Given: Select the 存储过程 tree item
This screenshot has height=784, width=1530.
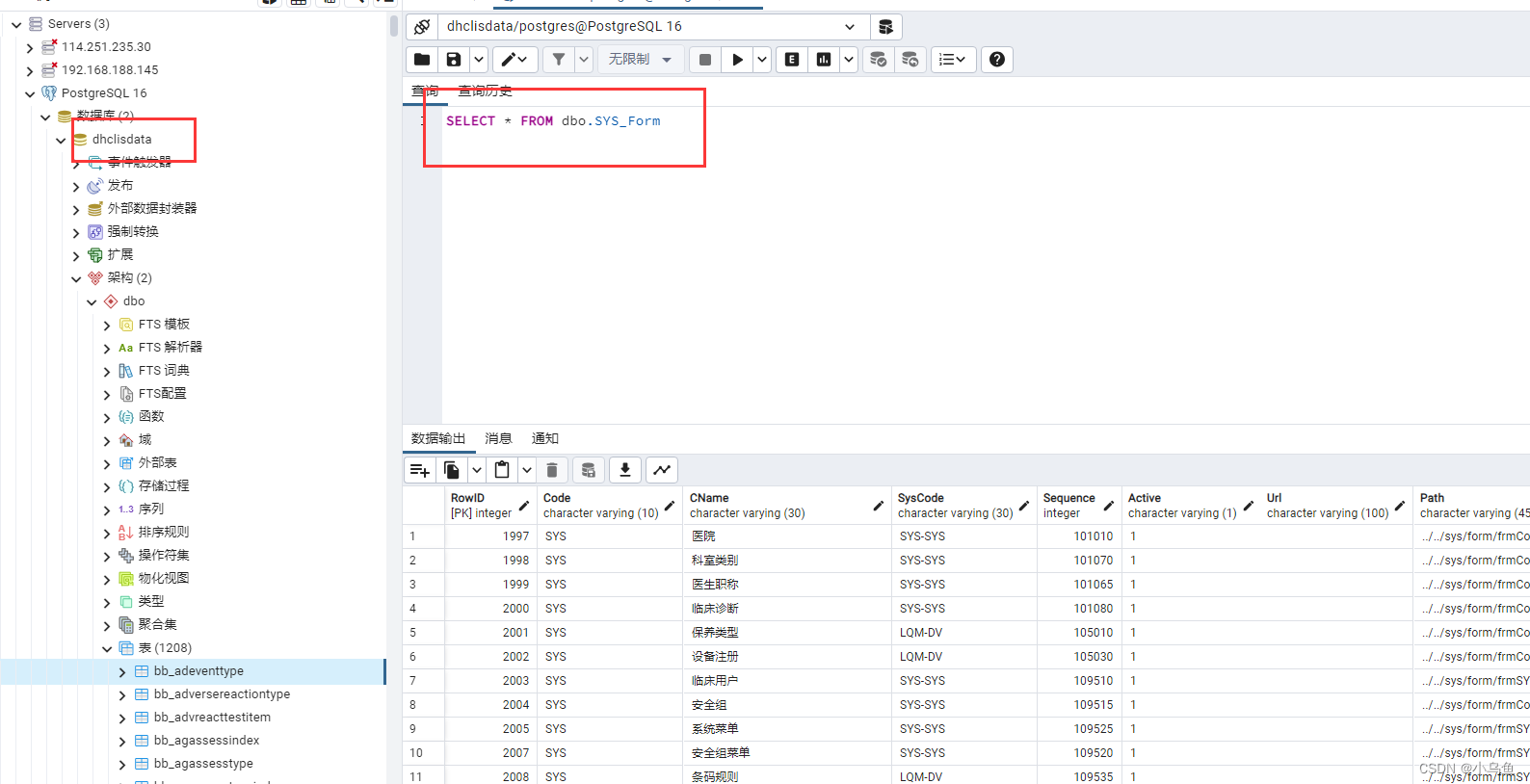Looking at the screenshot, I should coord(164,486).
